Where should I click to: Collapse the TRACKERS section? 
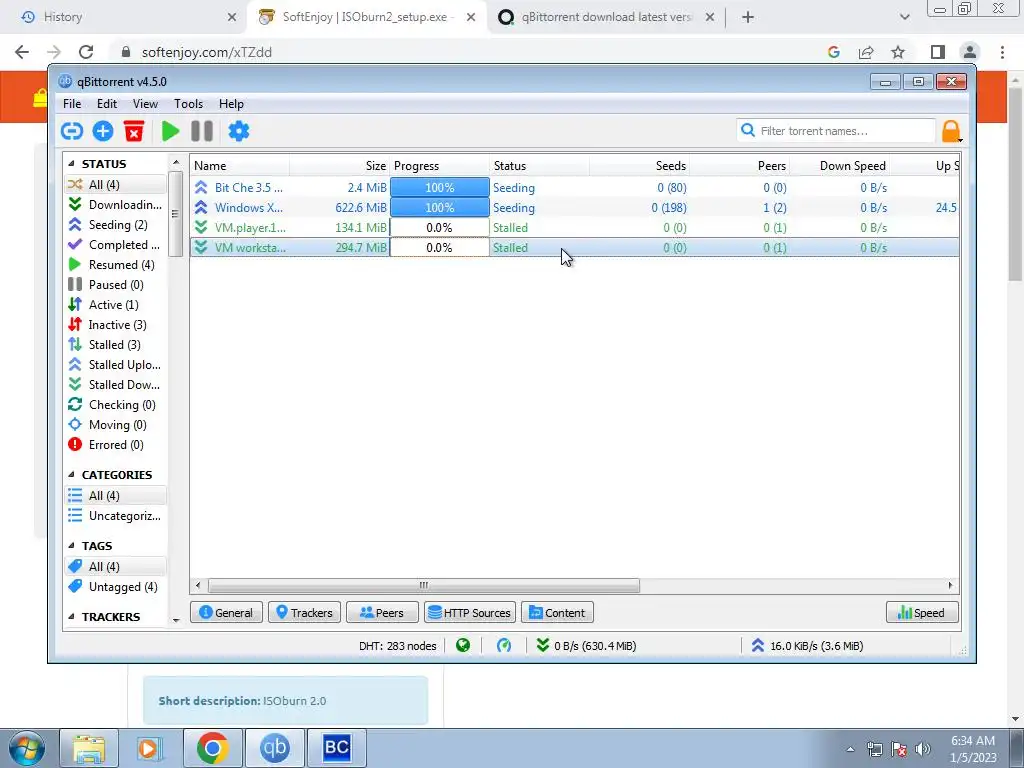click(71, 617)
